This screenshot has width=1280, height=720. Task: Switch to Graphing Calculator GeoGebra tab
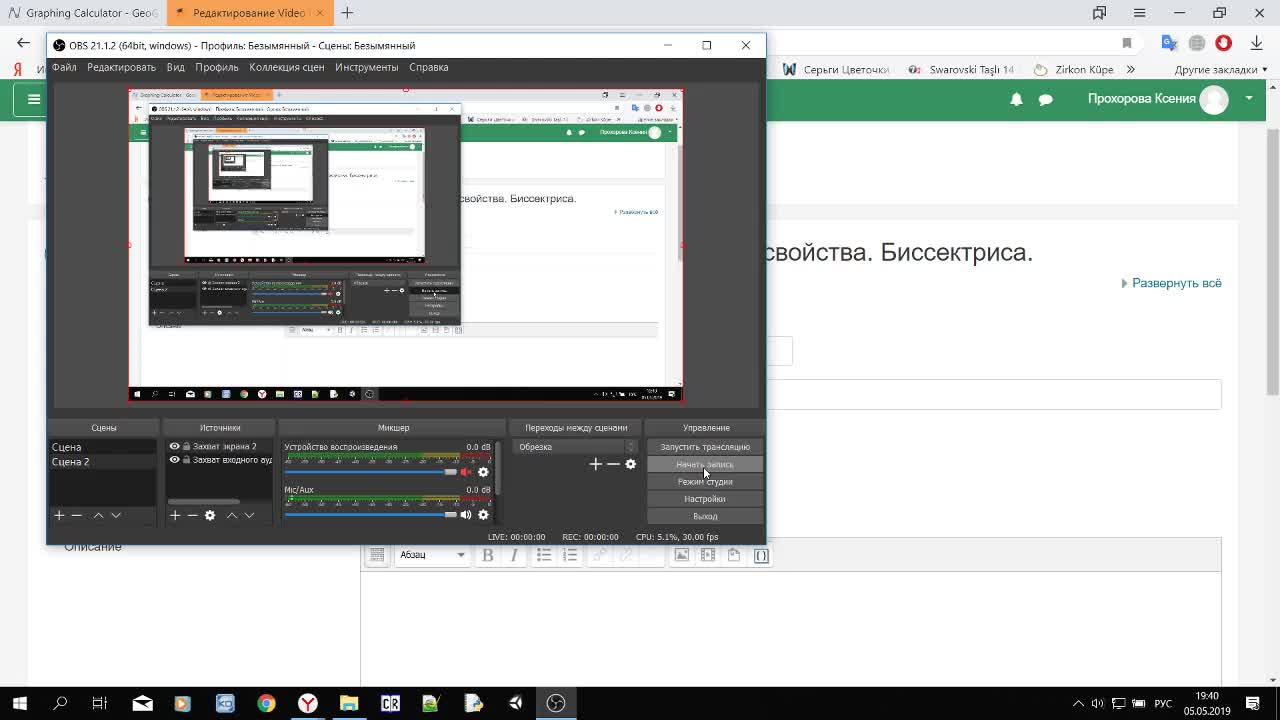click(x=83, y=13)
